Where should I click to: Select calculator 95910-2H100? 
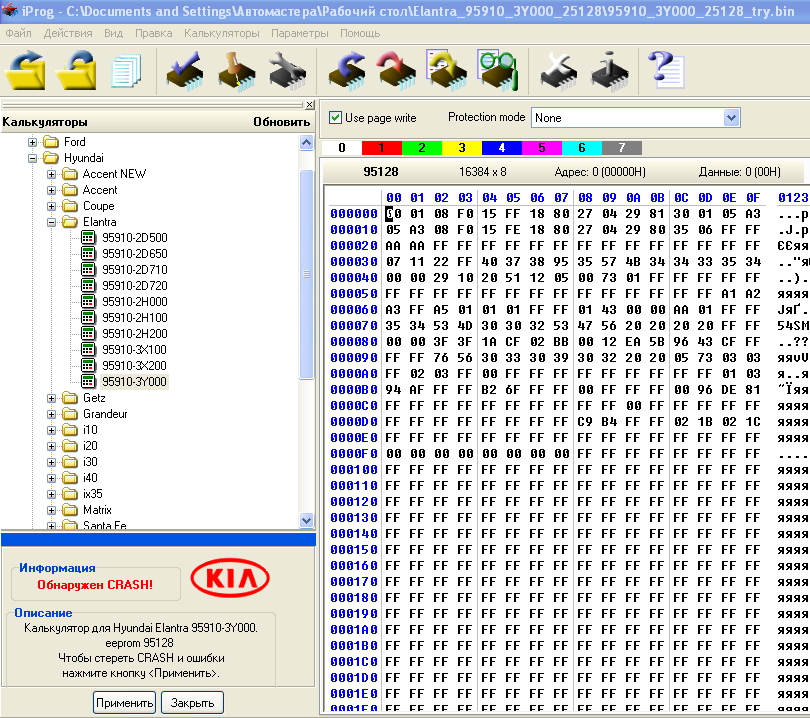click(134, 318)
